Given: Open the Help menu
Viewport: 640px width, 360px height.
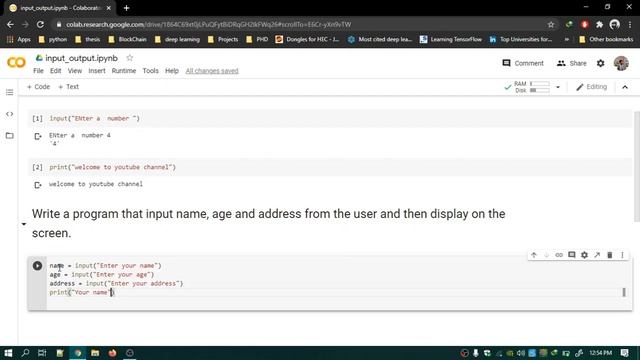Looking at the screenshot, I should [172, 71].
